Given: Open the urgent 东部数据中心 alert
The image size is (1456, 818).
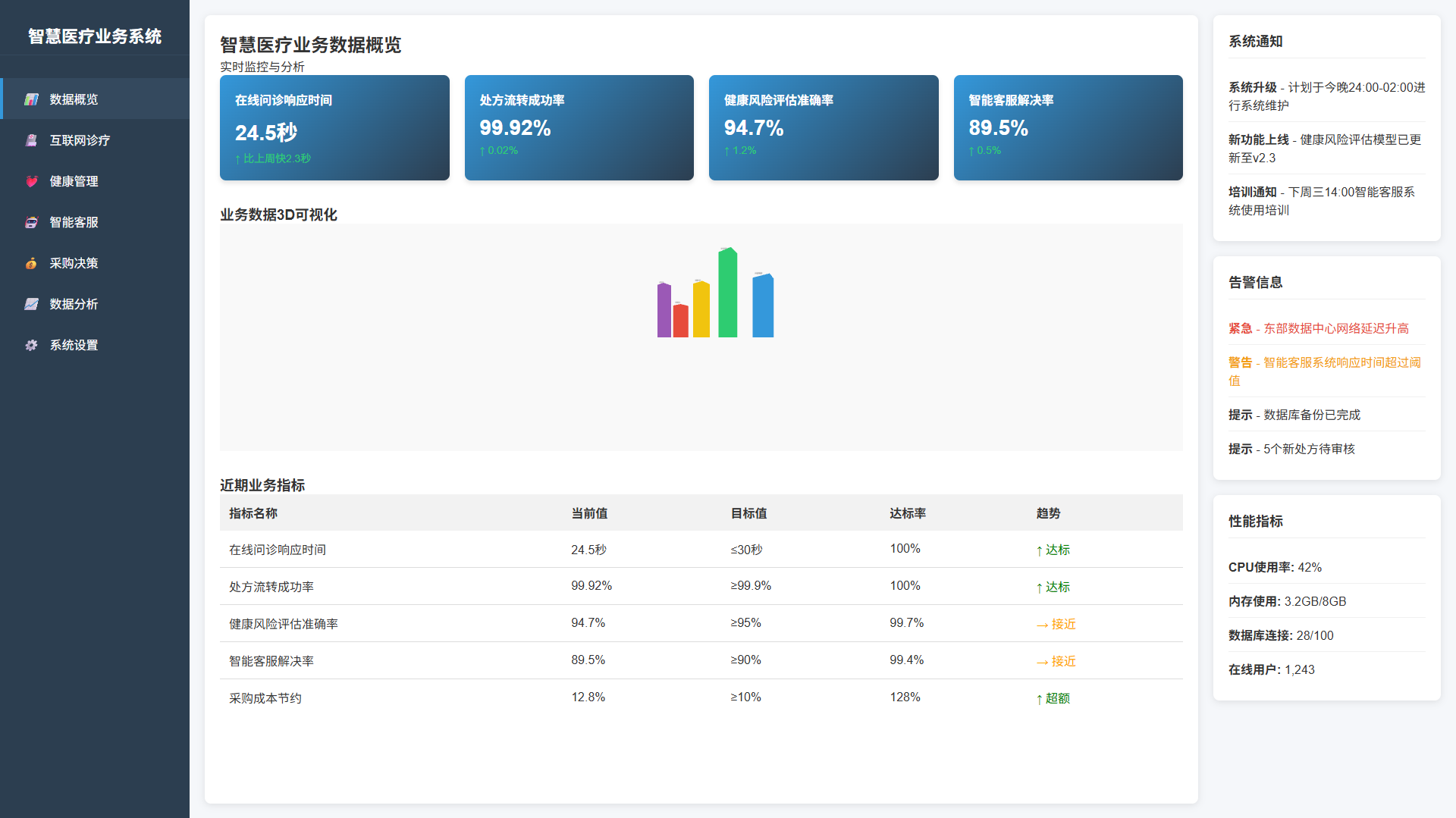Looking at the screenshot, I should [x=1319, y=328].
